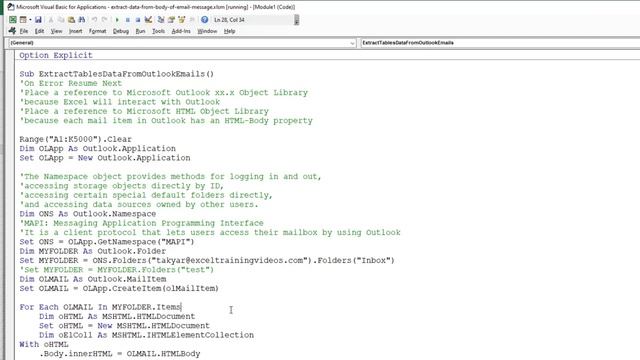Click the 'MAPI: Messaging Application Programming Interface' comment
The image size is (640, 360).
click(x=141, y=223)
